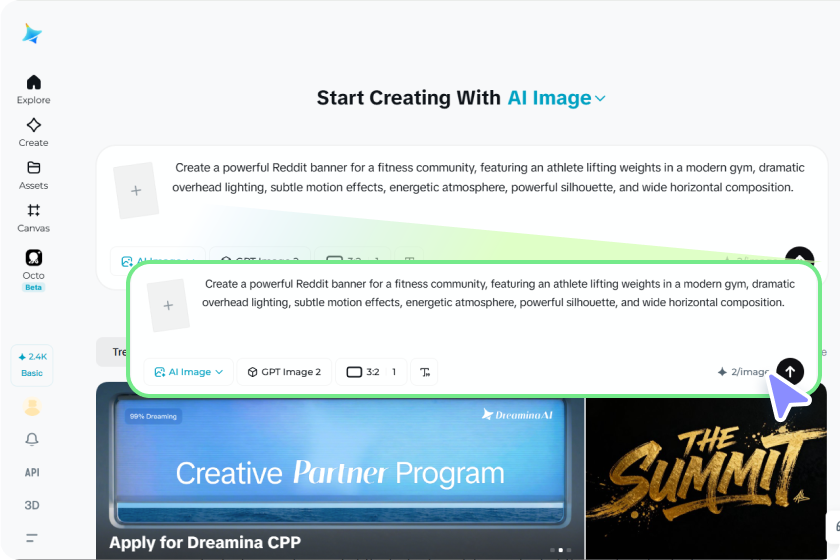This screenshot has width=840, height=560.
Task: Launch the Octo Beta assistant
Action: click(x=33, y=270)
